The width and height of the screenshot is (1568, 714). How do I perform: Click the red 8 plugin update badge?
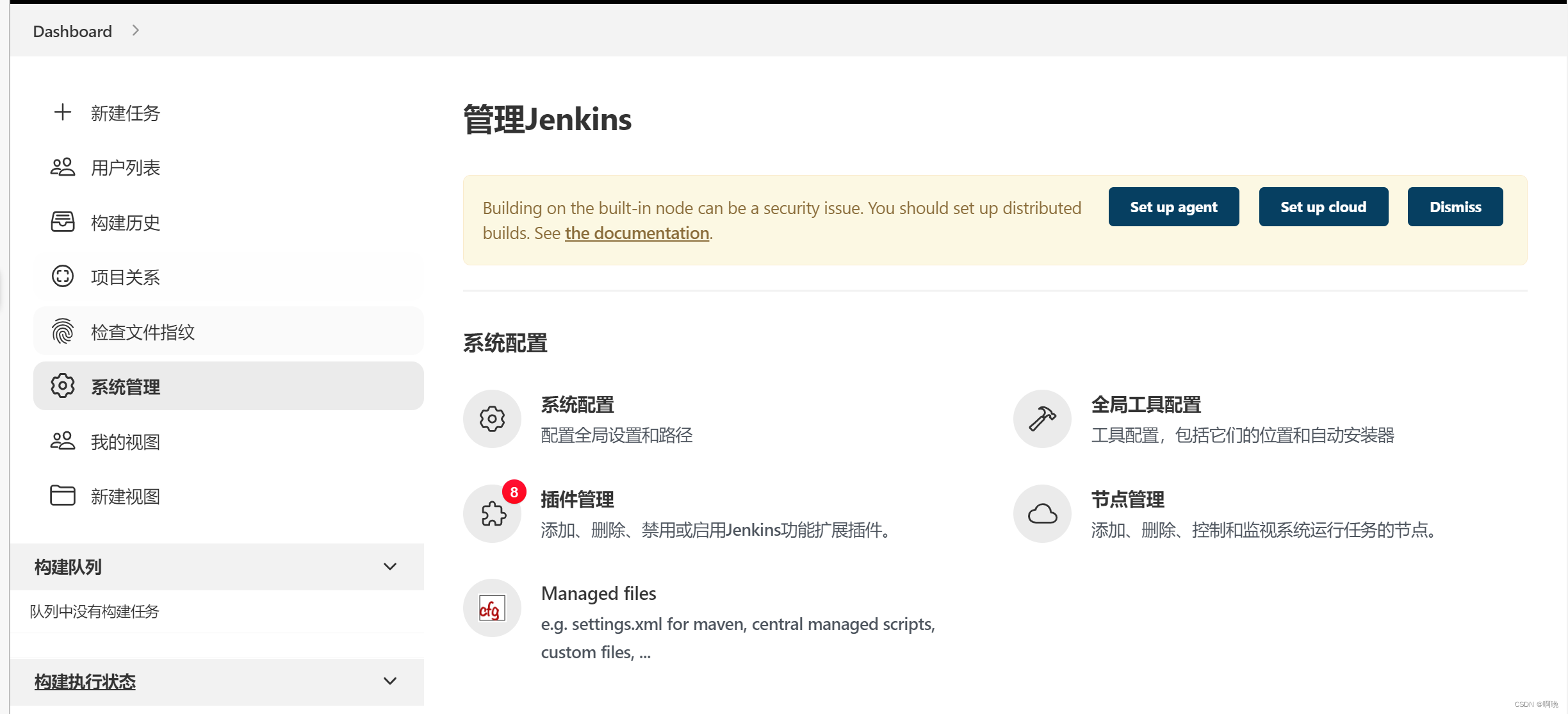point(514,492)
